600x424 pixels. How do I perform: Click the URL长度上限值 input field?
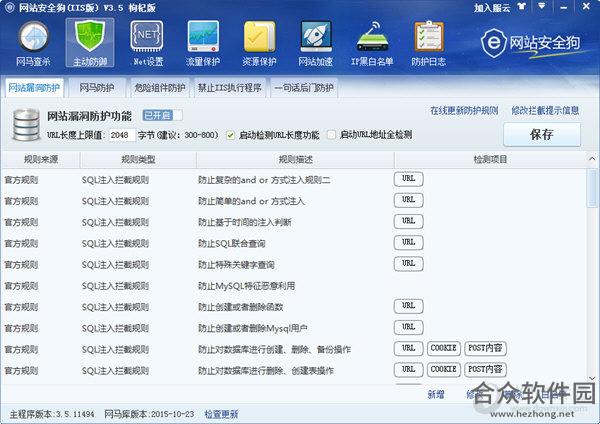[x=122, y=135]
